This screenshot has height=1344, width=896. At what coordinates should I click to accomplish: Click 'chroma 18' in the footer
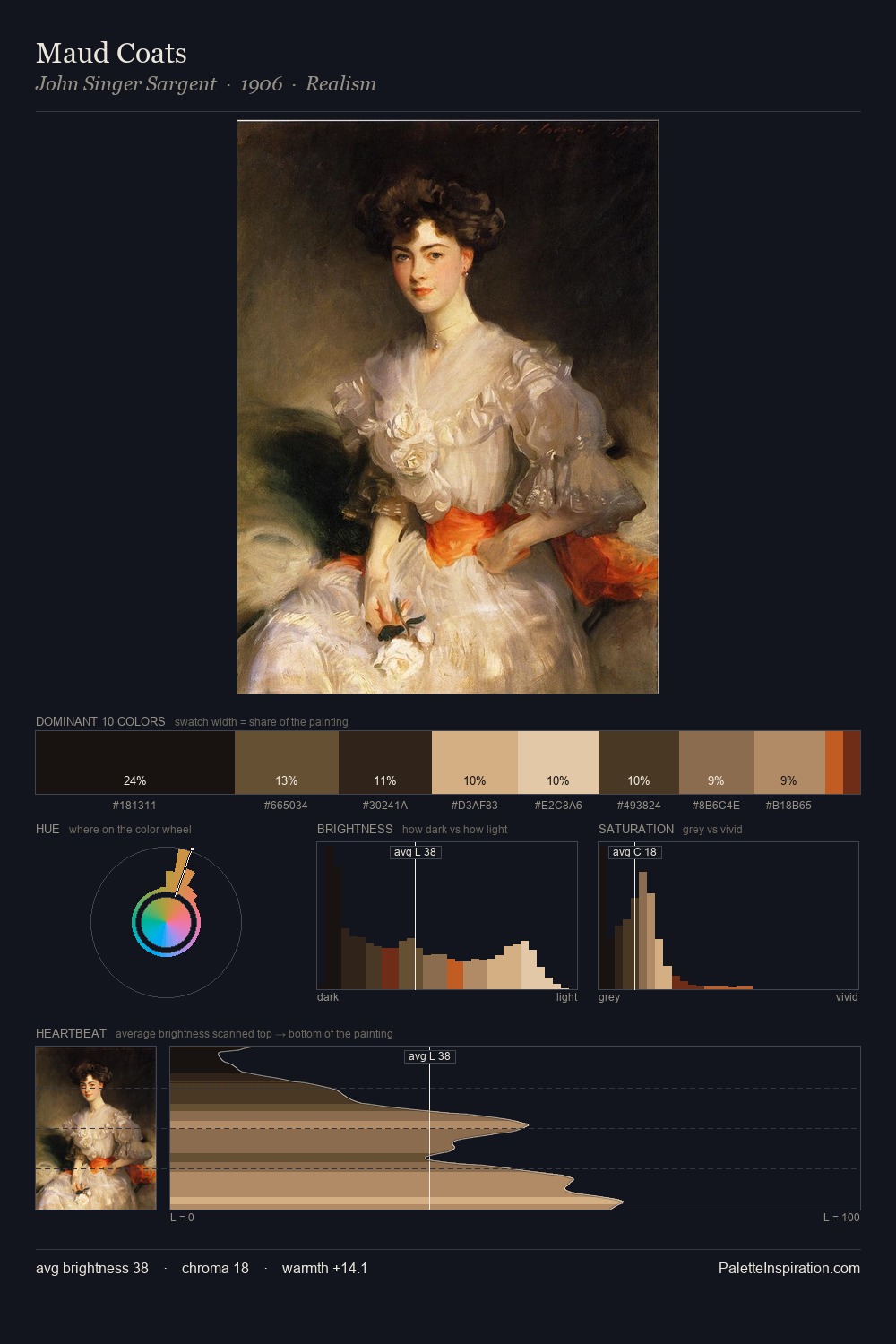pos(215,1268)
